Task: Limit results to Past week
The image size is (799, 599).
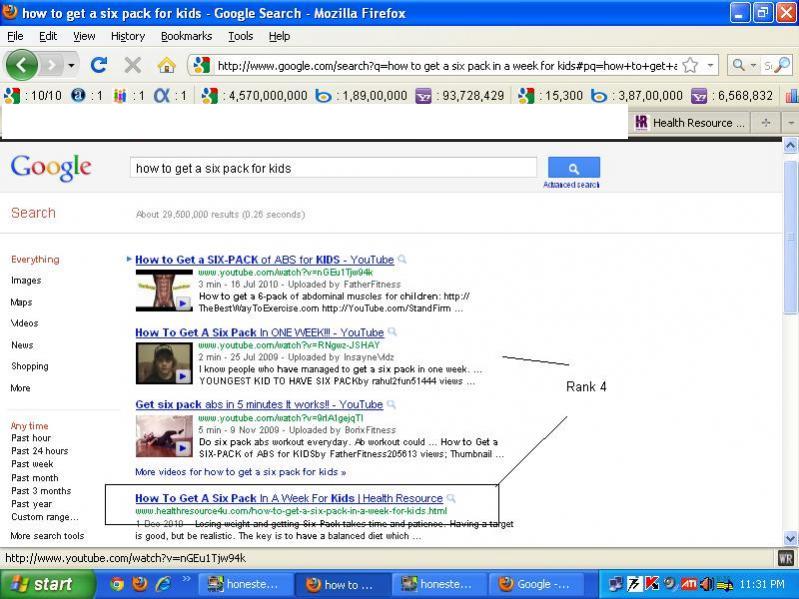Action: (x=32, y=464)
